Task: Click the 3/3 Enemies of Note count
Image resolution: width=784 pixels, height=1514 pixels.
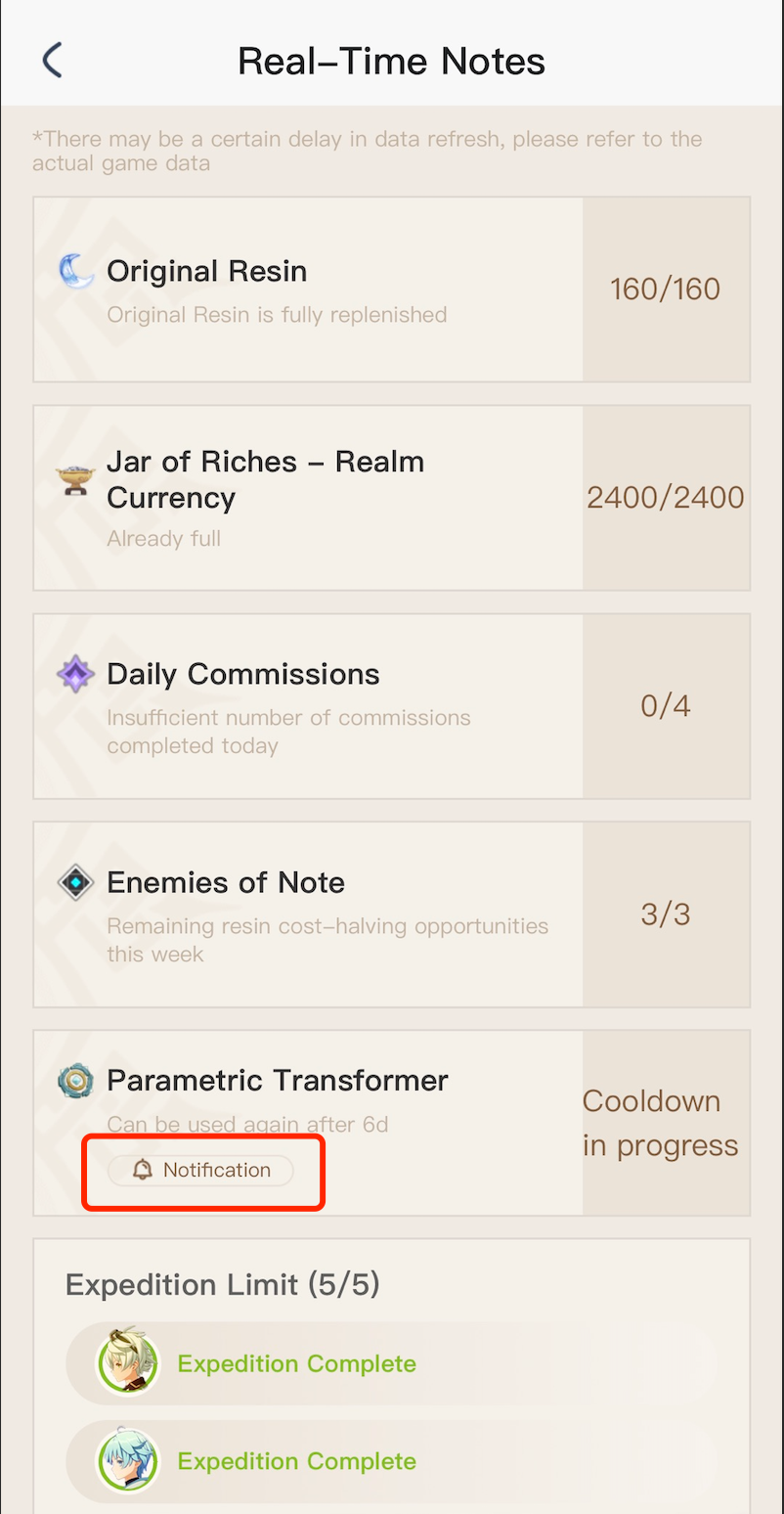Action: click(x=665, y=914)
